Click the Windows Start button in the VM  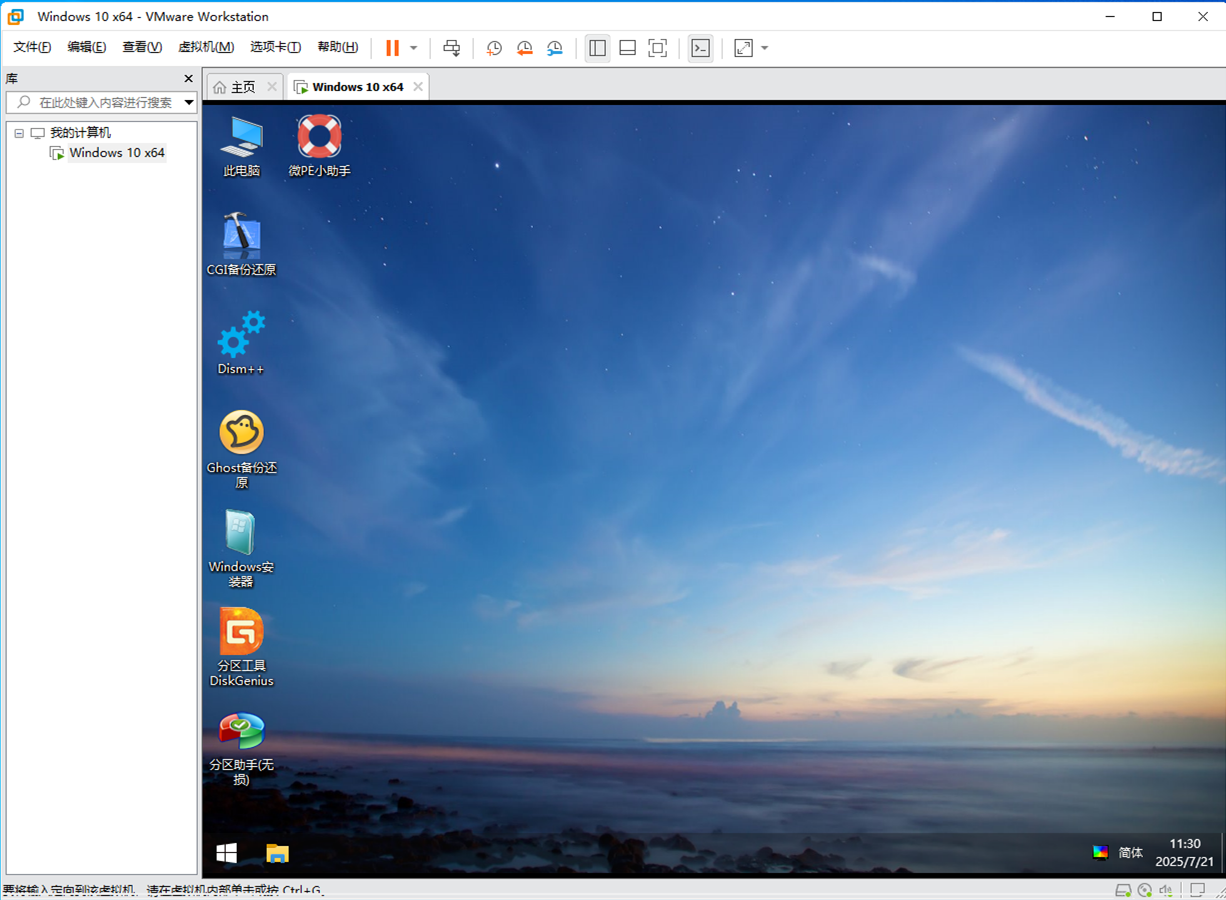point(226,852)
